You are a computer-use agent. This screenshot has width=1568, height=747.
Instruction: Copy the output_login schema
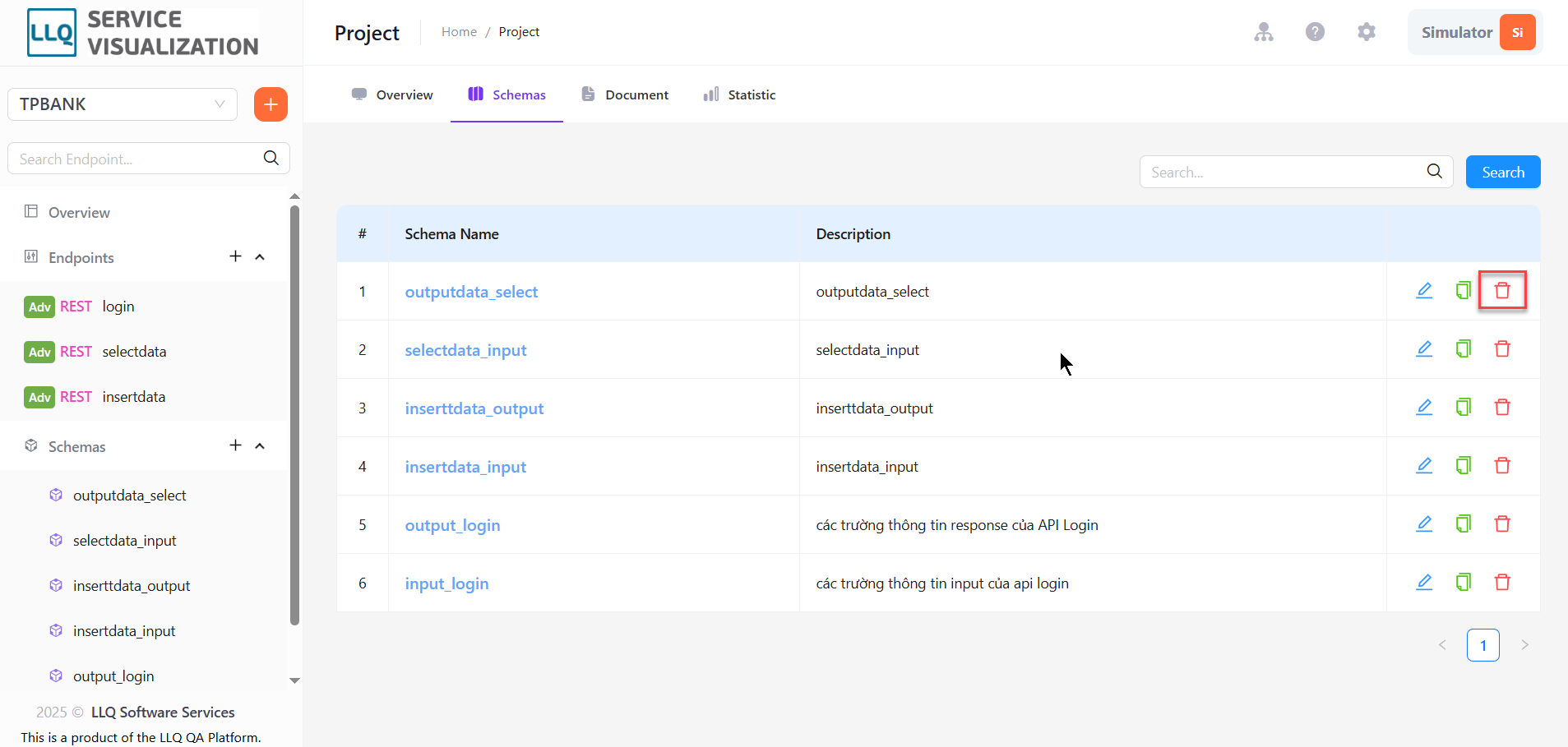(x=1464, y=523)
